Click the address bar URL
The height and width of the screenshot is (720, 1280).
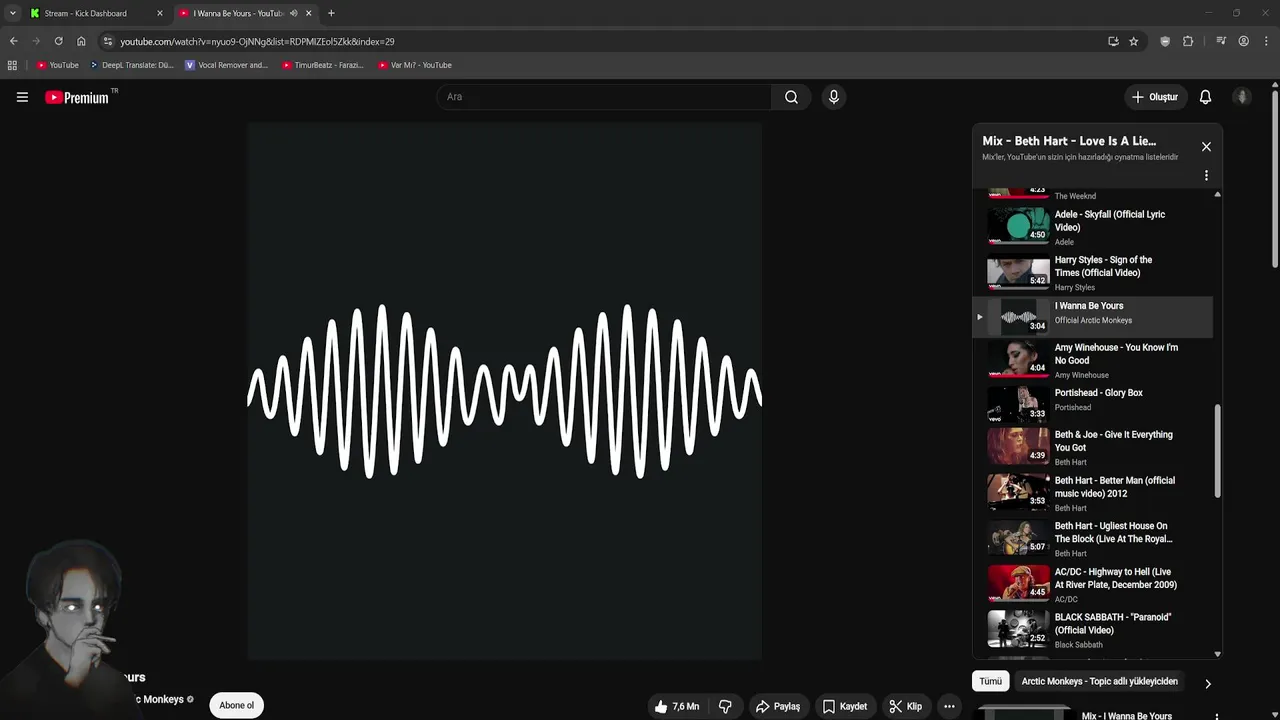tap(257, 42)
